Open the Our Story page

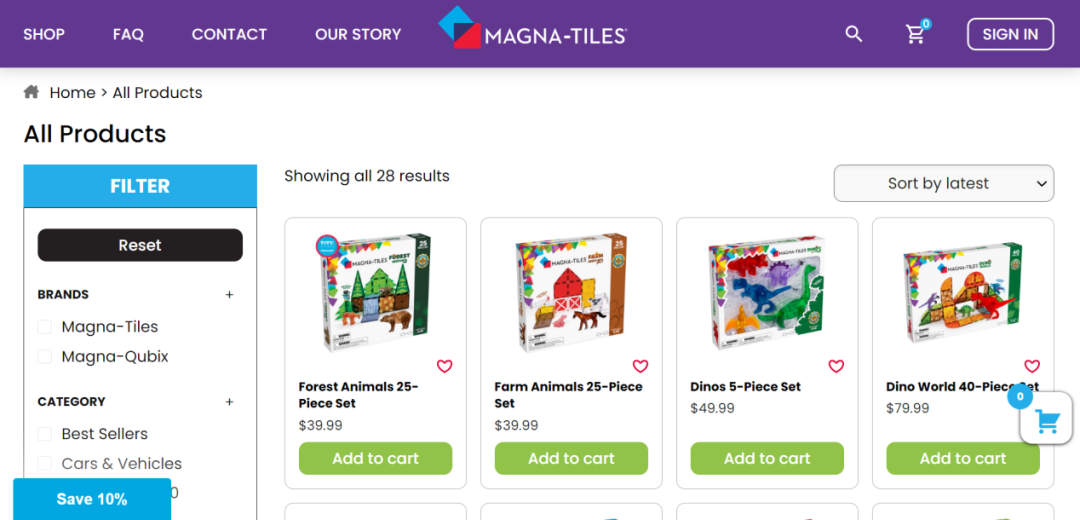(358, 34)
